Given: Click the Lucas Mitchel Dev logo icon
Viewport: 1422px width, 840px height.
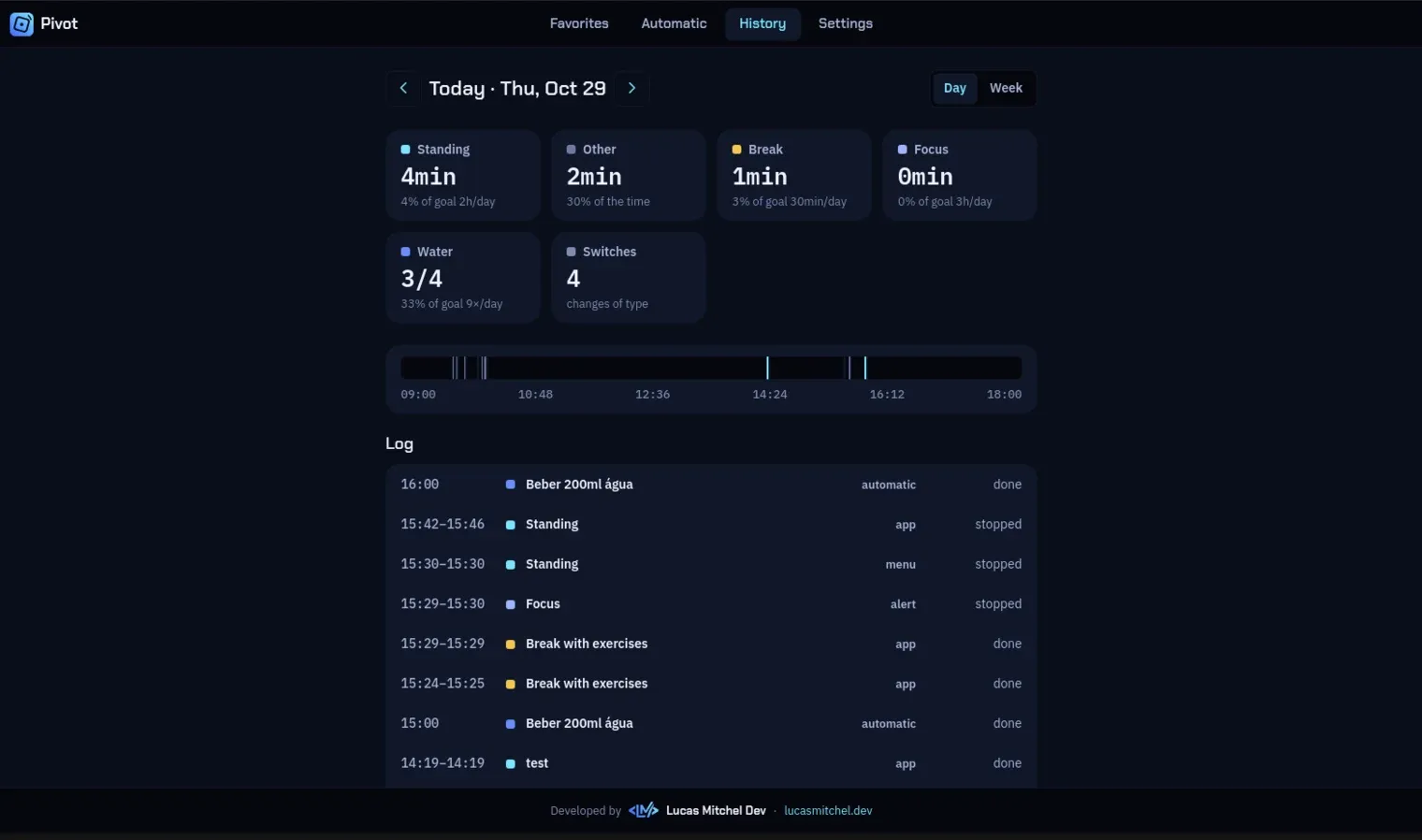Looking at the screenshot, I should pyautogui.click(x=644, y=810).
